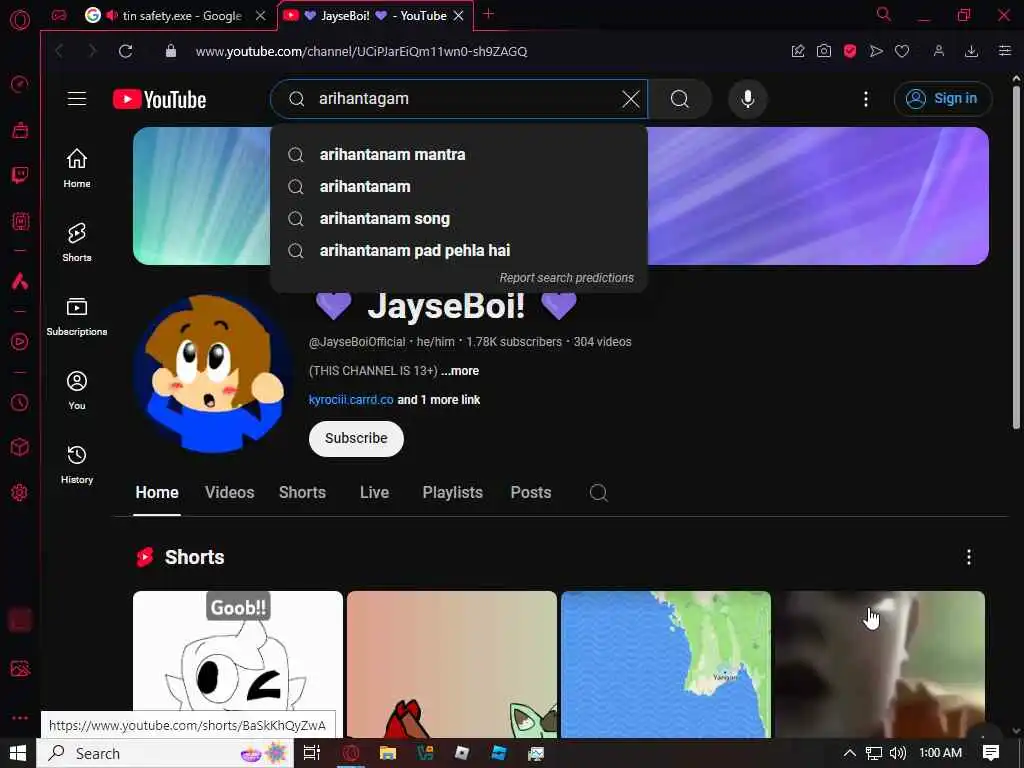The width and height of the screenshot is (1024, 768).
Task: Select suggestion 'arihantanam pad pehla hai'
Action: click(459, 251)
